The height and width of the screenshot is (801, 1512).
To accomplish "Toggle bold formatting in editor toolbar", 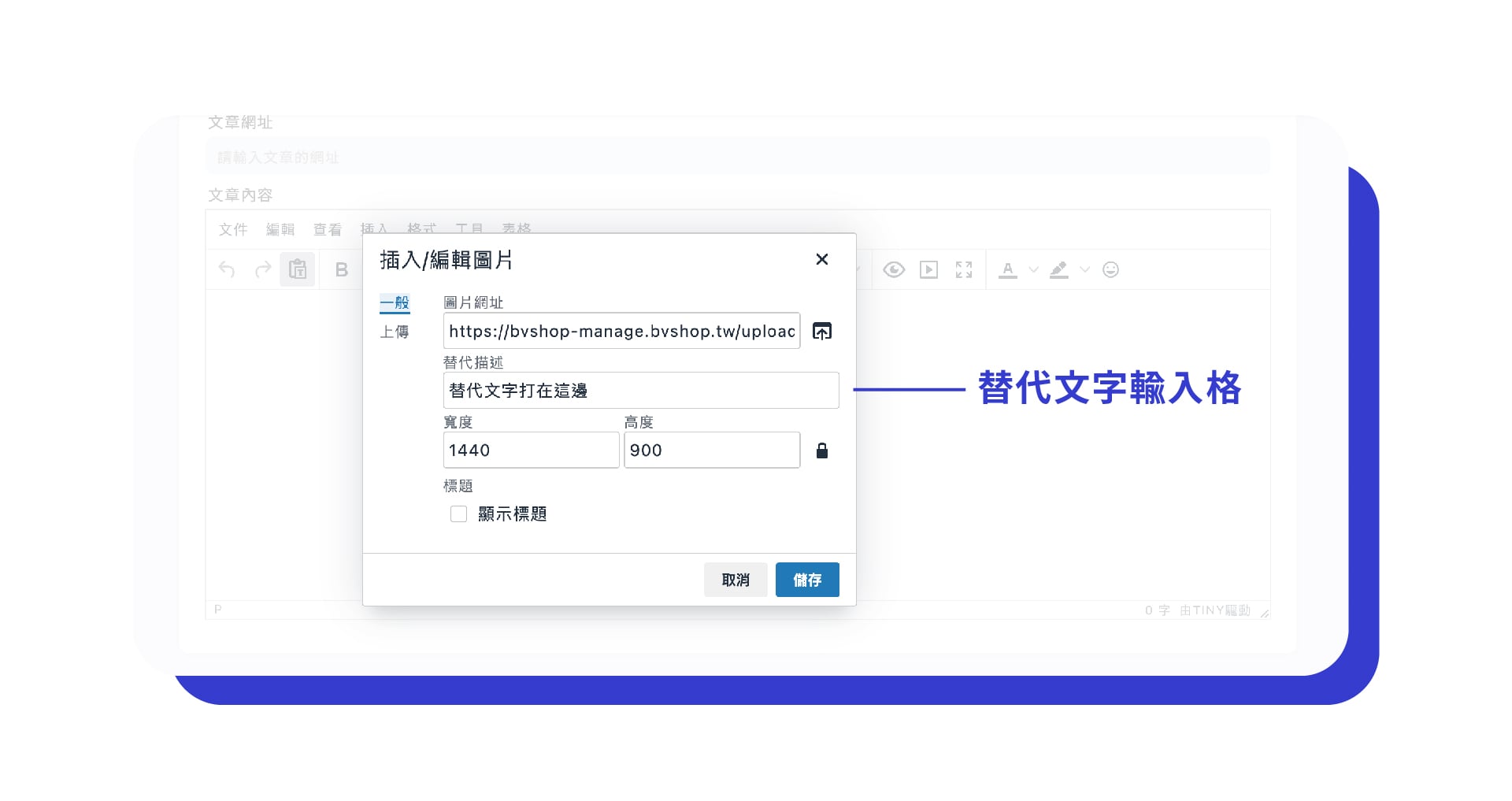I will point(342,270).
